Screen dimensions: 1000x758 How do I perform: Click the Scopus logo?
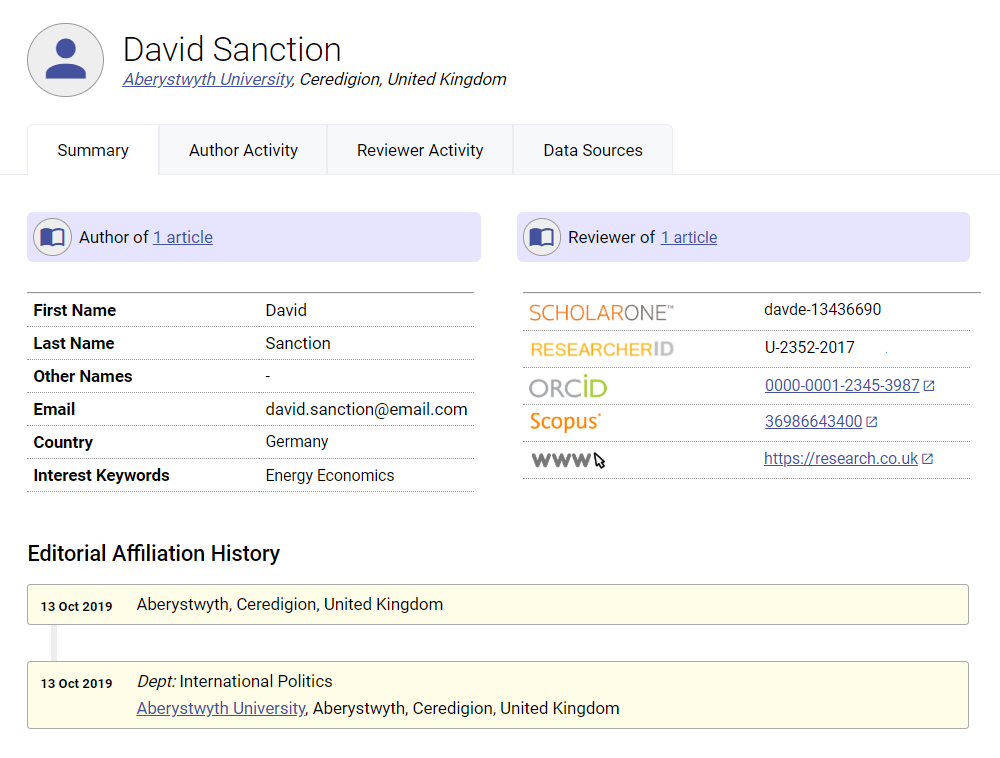coord(565,422)
